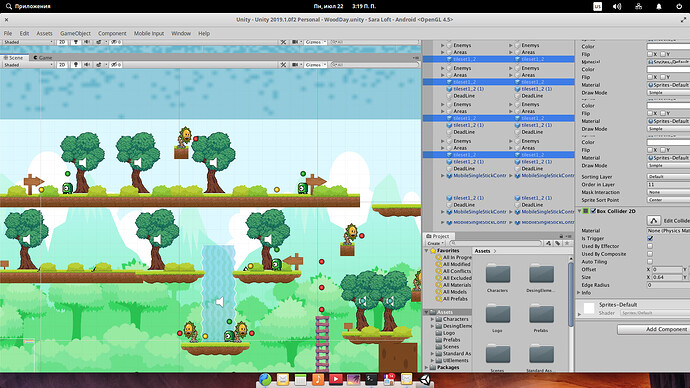This screenshot has width=690, height=388.
Task: Click the Sprites-Default material preview swatch
Action: coord(589,308)
